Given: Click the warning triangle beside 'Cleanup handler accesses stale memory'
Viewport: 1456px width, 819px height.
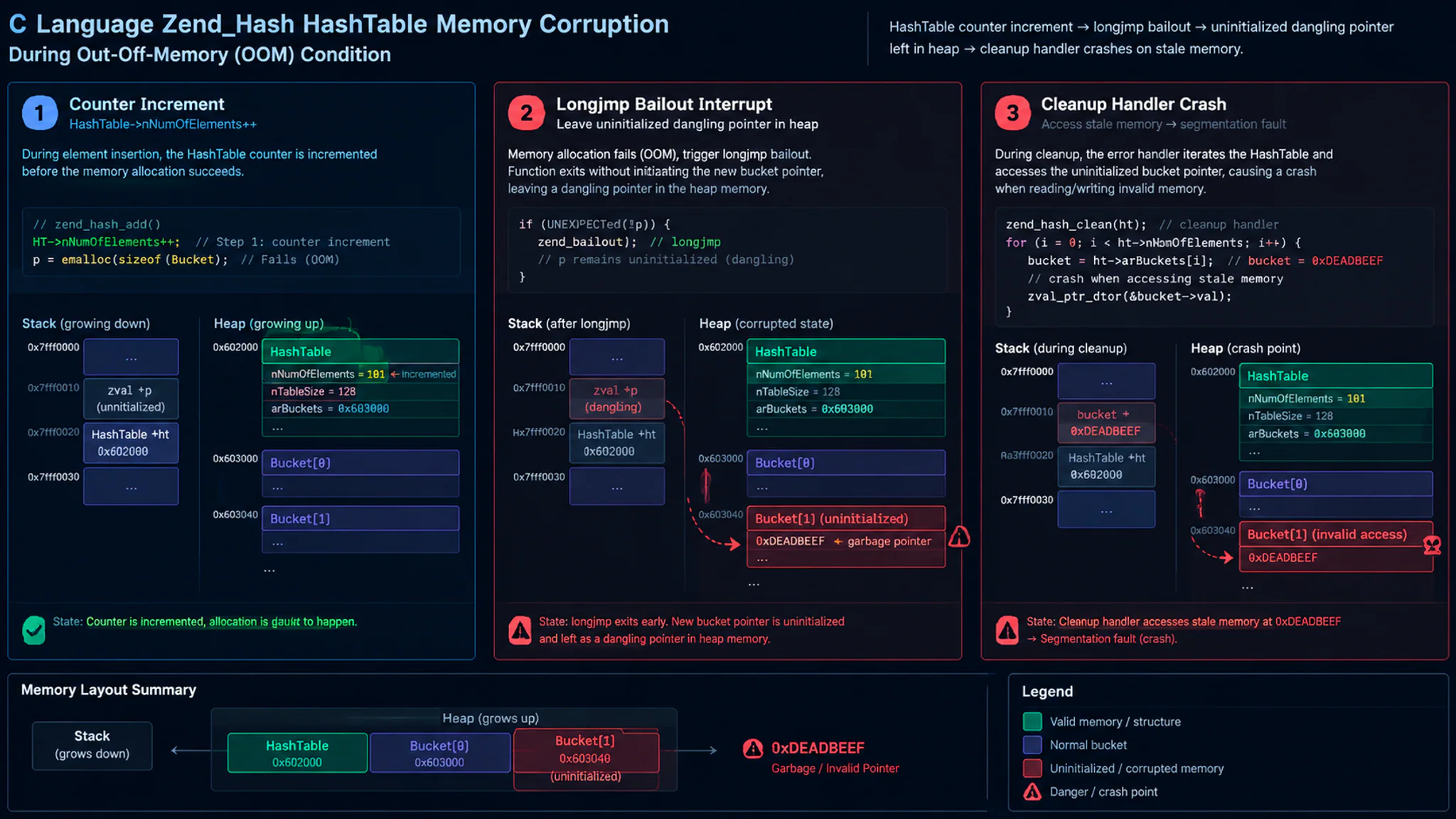Looking at the screenshot, I should [1007, 630].
